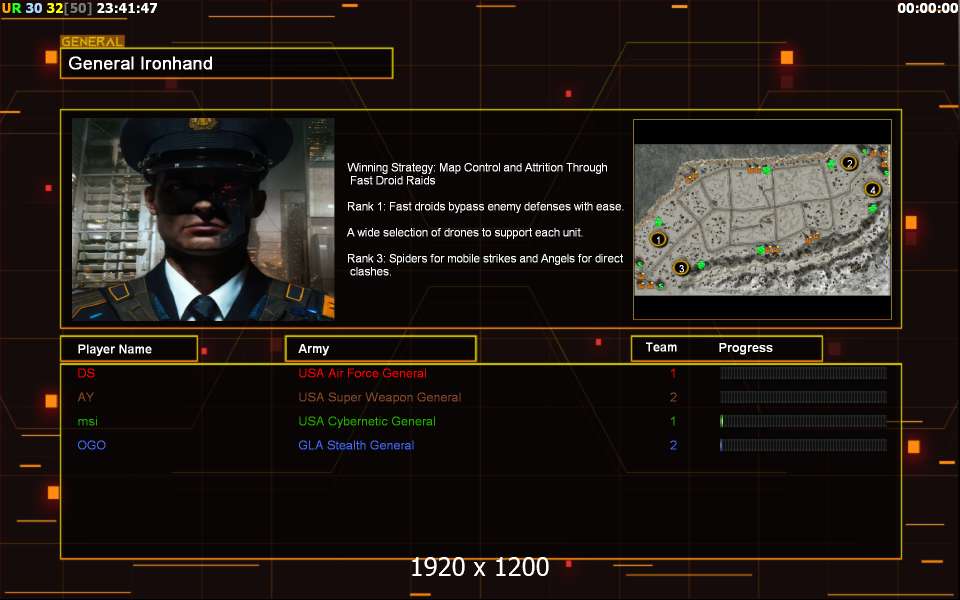This screenshot has height=600, width=960.
Task: Click the yellow UR indicator
Action: point(12,9)
